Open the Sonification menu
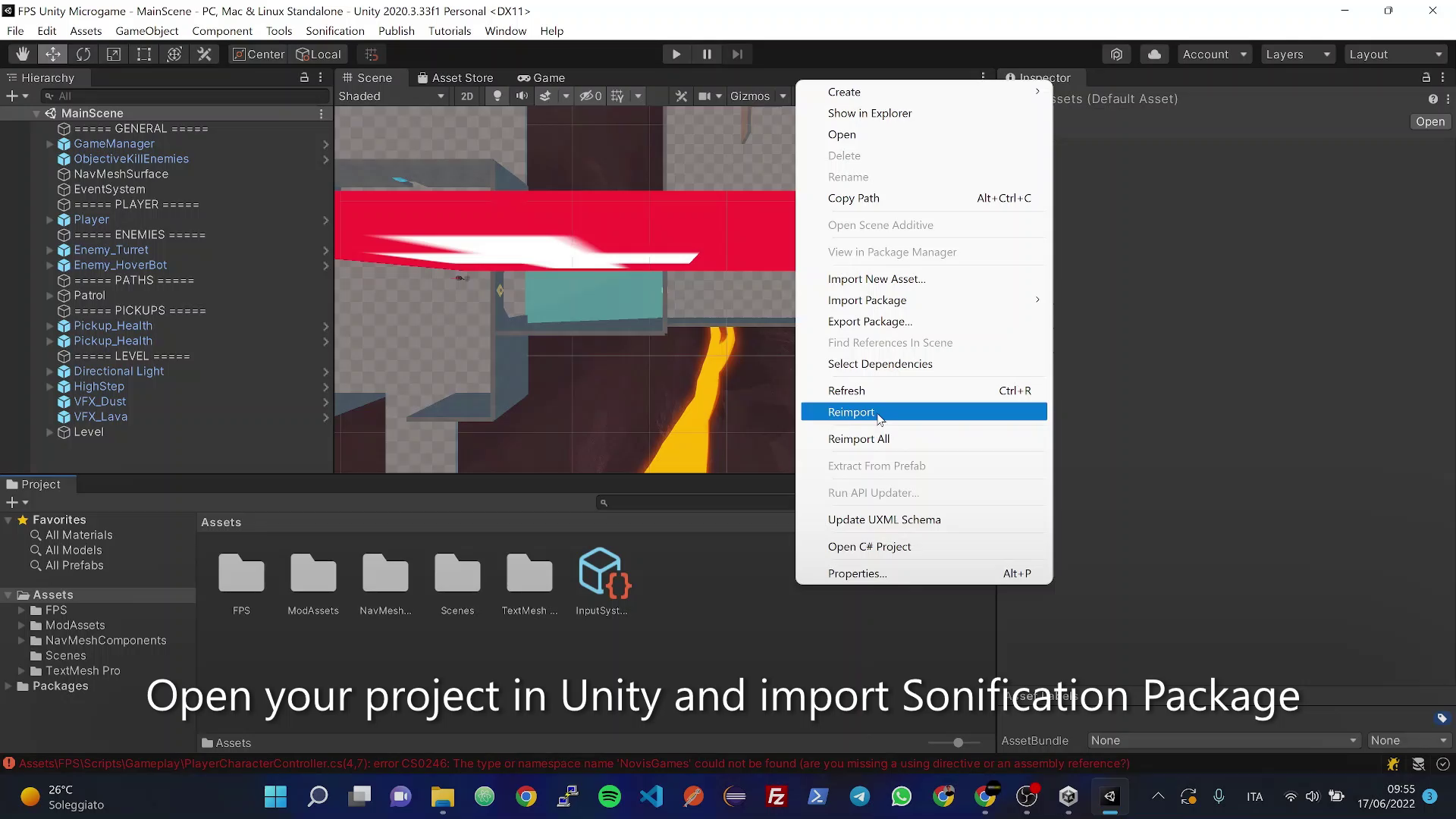1456x819 pixels. pos(334,31)
